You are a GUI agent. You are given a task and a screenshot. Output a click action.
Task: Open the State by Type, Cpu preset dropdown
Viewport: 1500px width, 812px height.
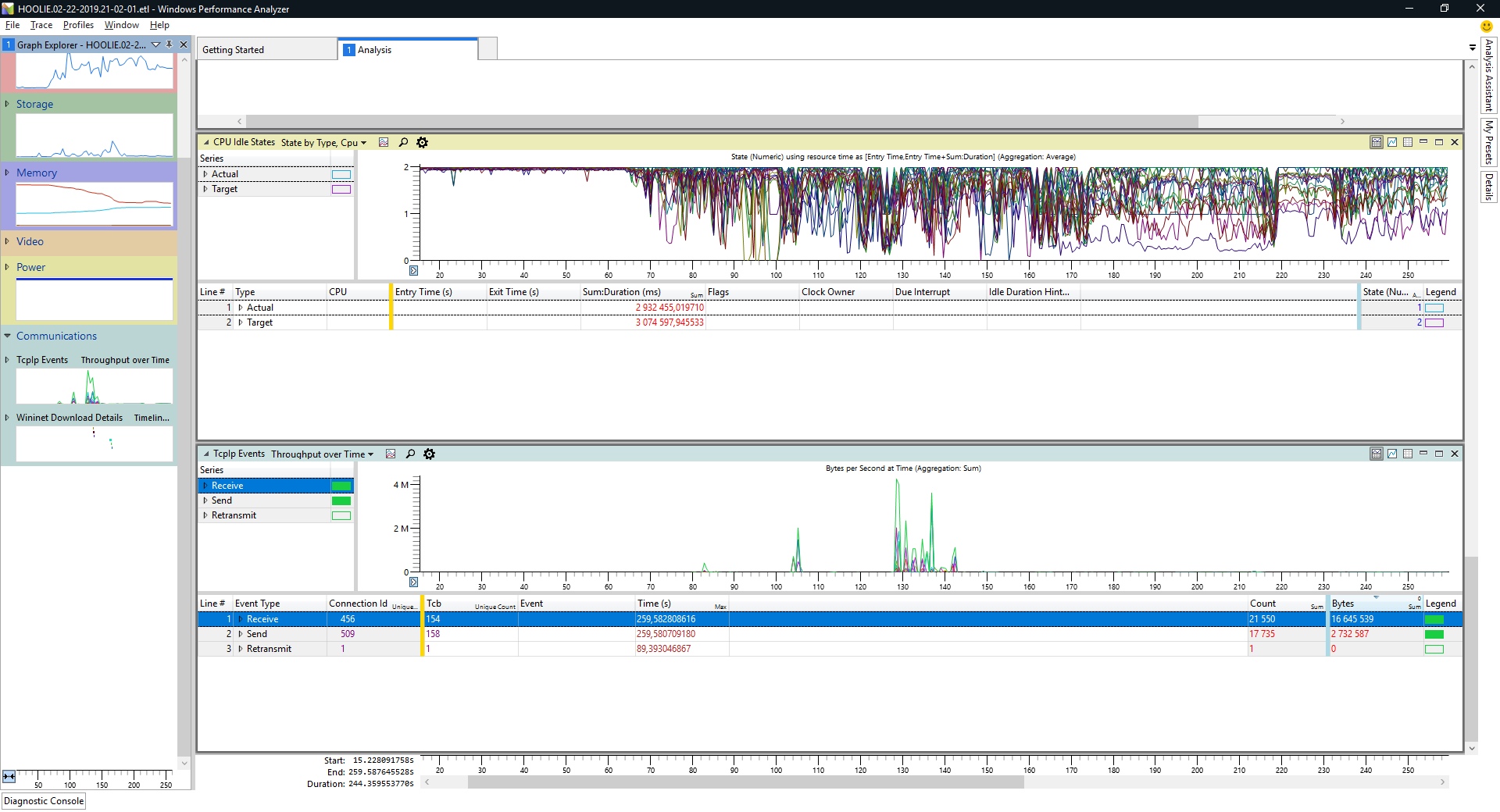(x=323, y=143)
